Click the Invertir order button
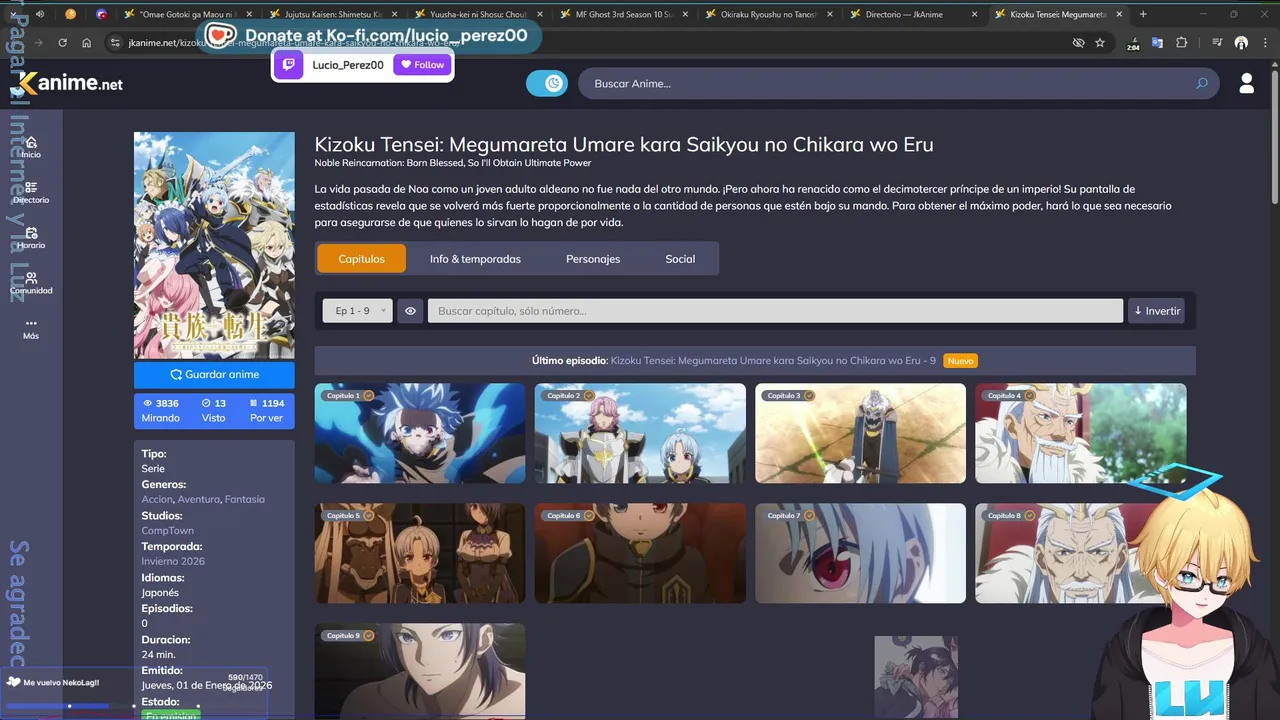 (x=1156, y=311)
